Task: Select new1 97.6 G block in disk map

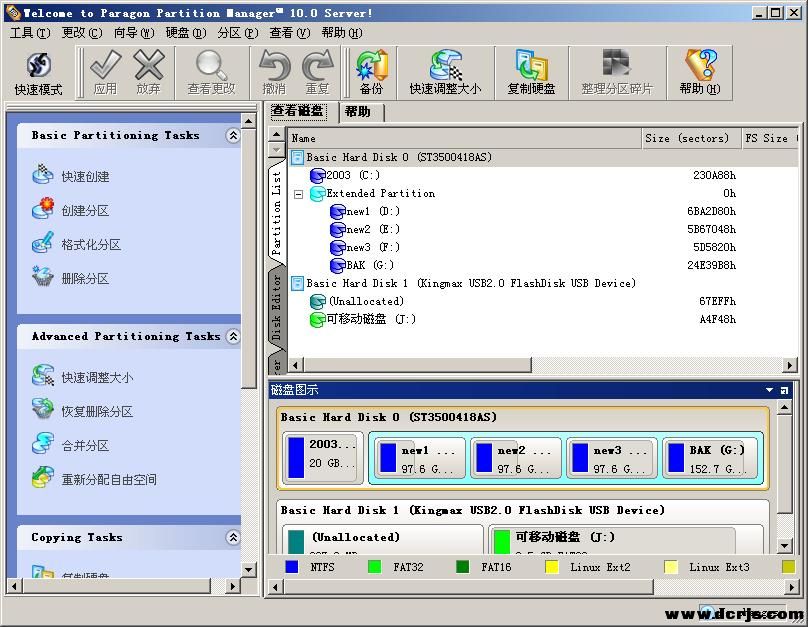Action: (419, 459)
